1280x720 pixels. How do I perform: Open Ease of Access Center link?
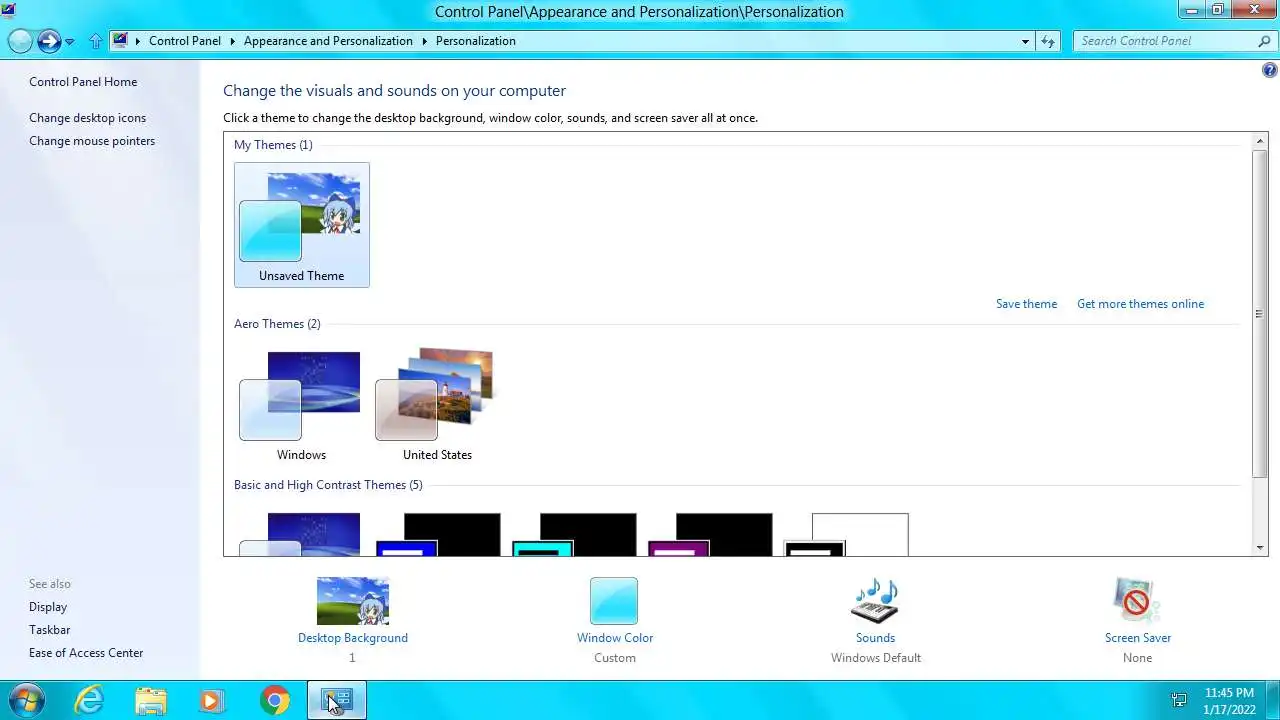point(86,653)
